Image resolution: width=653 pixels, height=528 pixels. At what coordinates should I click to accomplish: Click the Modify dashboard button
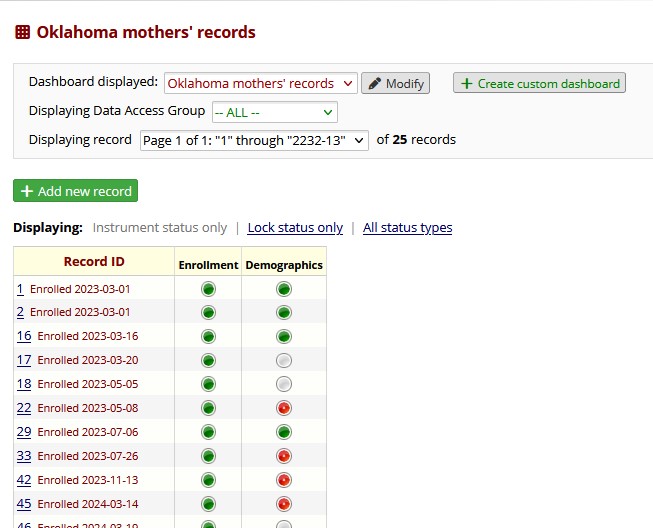pos(395,84)
